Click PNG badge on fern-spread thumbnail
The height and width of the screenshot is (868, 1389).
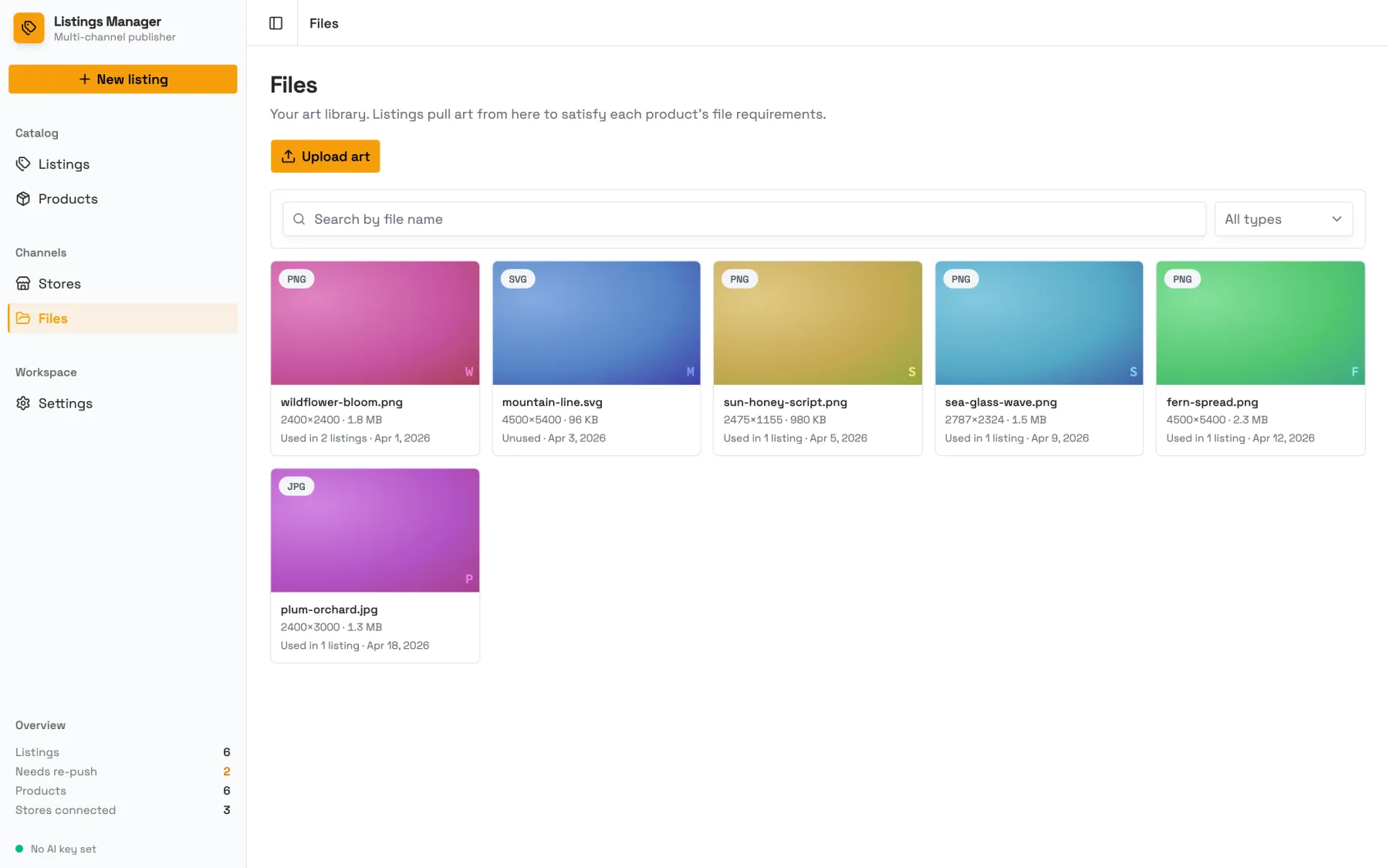(1182, 279)
